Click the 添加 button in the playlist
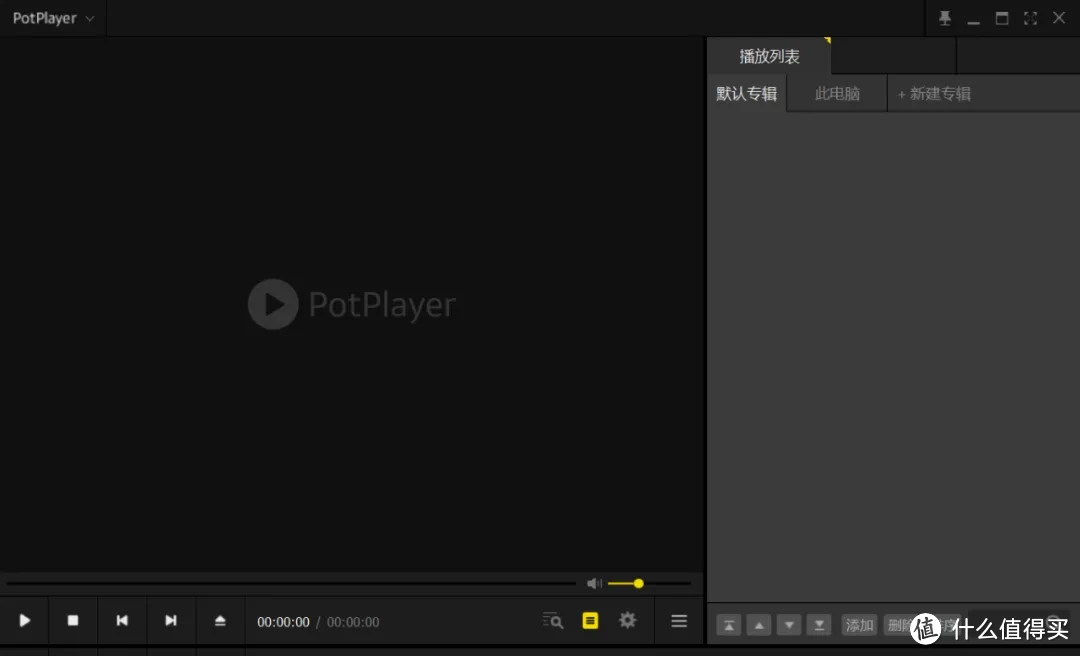The width and height of the screenshot is (1080, 656). click(x=860, y=626)
